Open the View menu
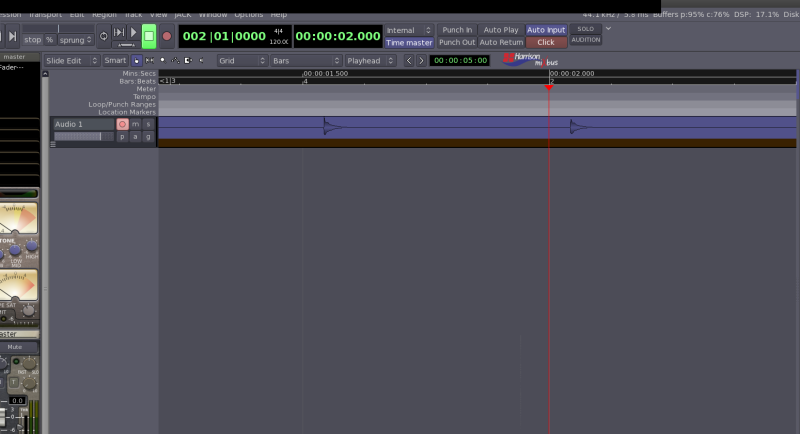800x434 pixels. (x=159, y=15)
